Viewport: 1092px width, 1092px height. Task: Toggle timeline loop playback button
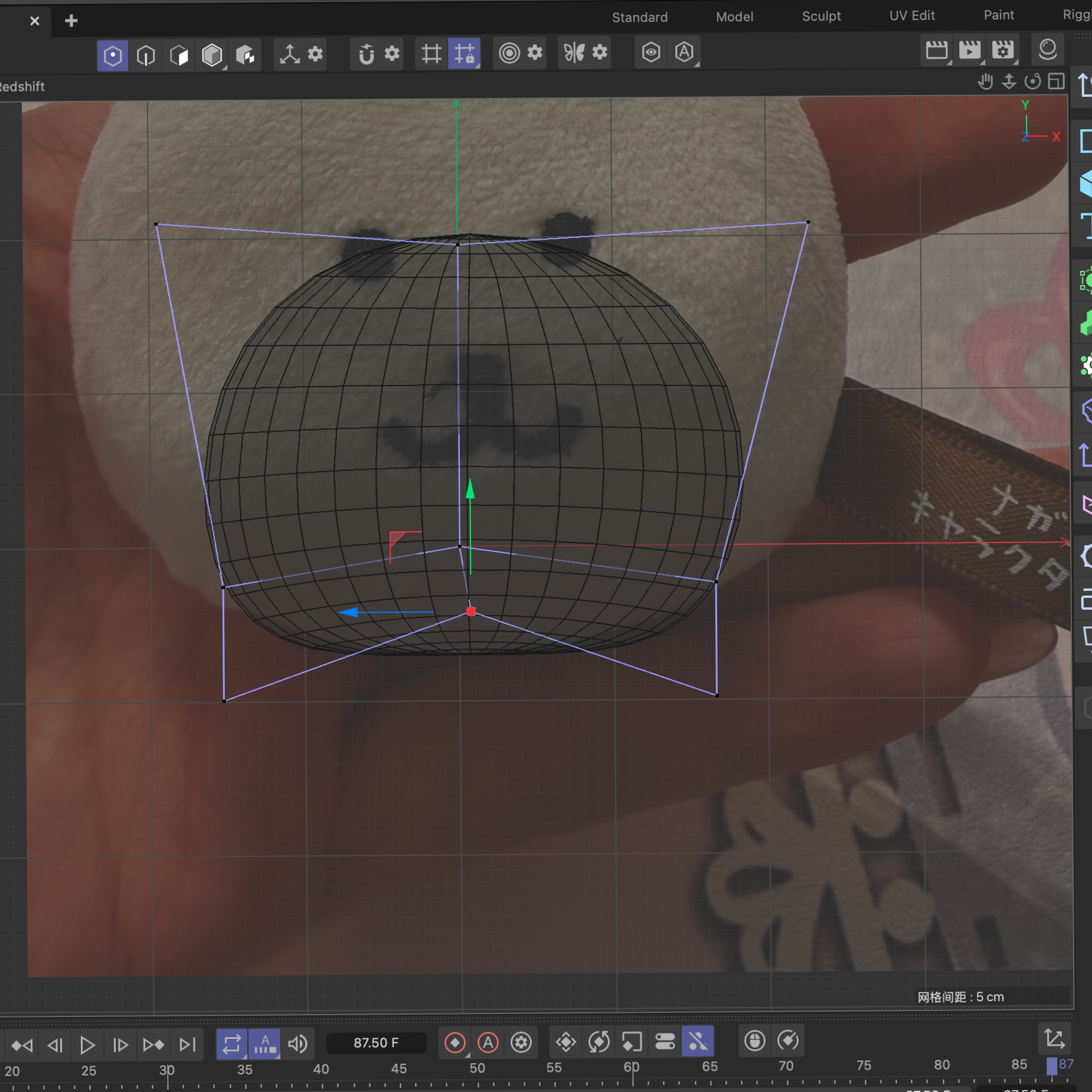[x=232, y=1044]
